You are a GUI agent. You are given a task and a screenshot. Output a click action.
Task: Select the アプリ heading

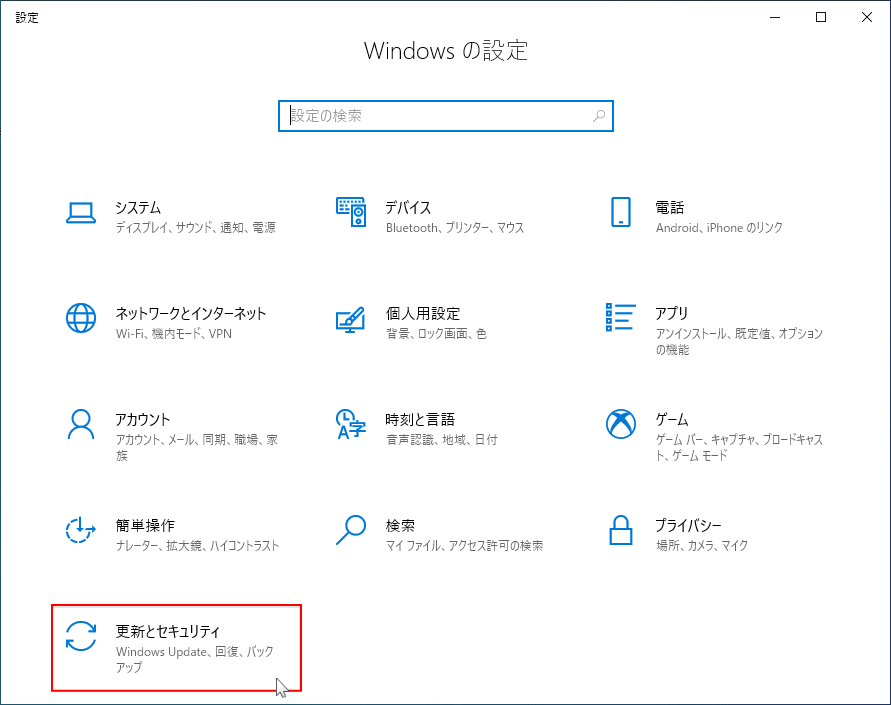pyautogui.click(x=672, y=314)
